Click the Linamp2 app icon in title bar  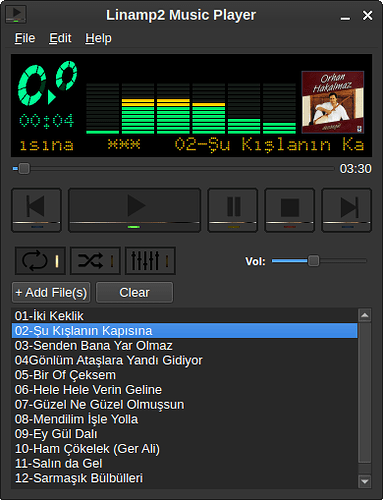pyautogui.click(x=16, y=14)
